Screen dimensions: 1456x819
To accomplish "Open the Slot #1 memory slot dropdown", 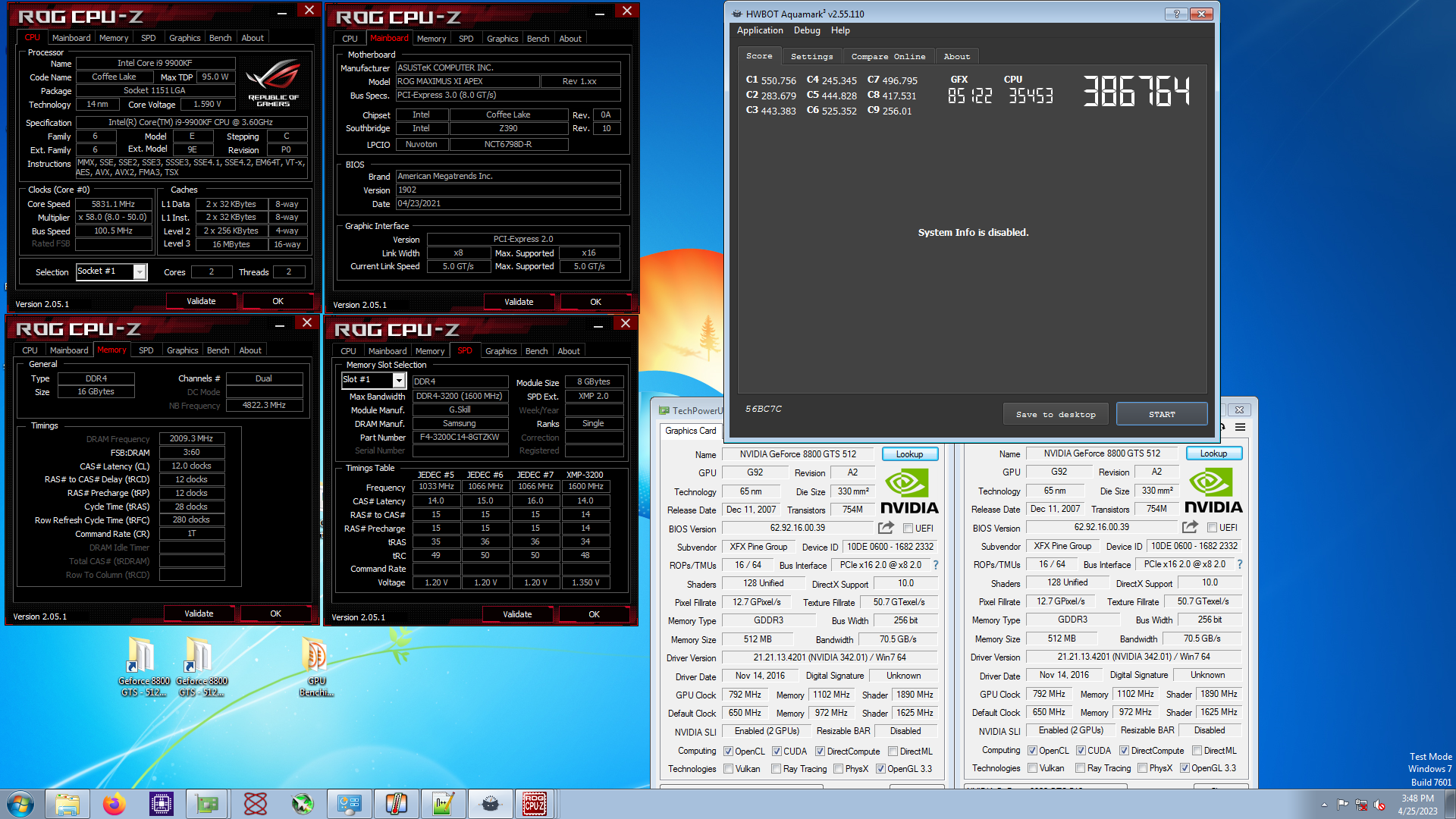I will [x=373, y=380].
